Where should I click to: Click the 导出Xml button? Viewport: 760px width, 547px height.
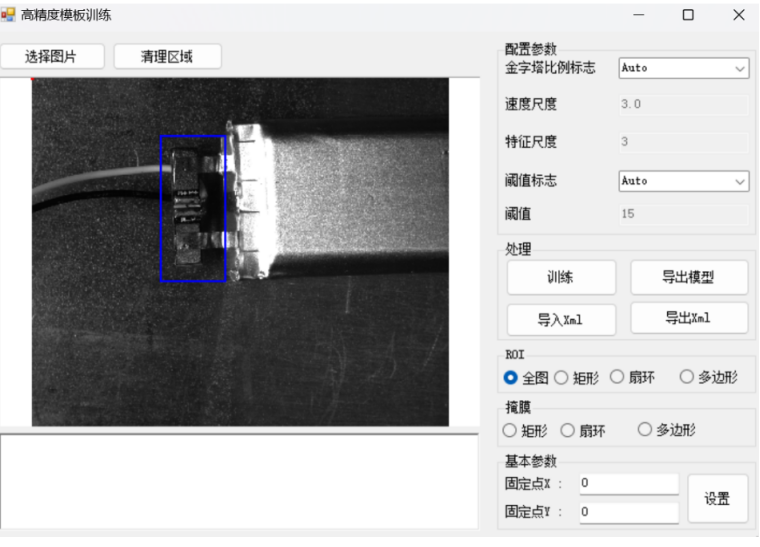tap(688, 318)
